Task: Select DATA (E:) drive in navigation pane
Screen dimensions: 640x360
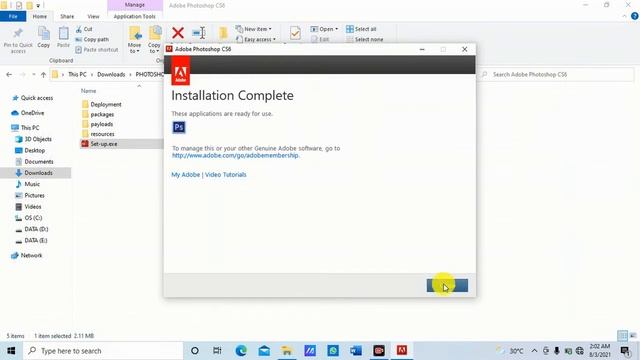Action: pos(31,241)
